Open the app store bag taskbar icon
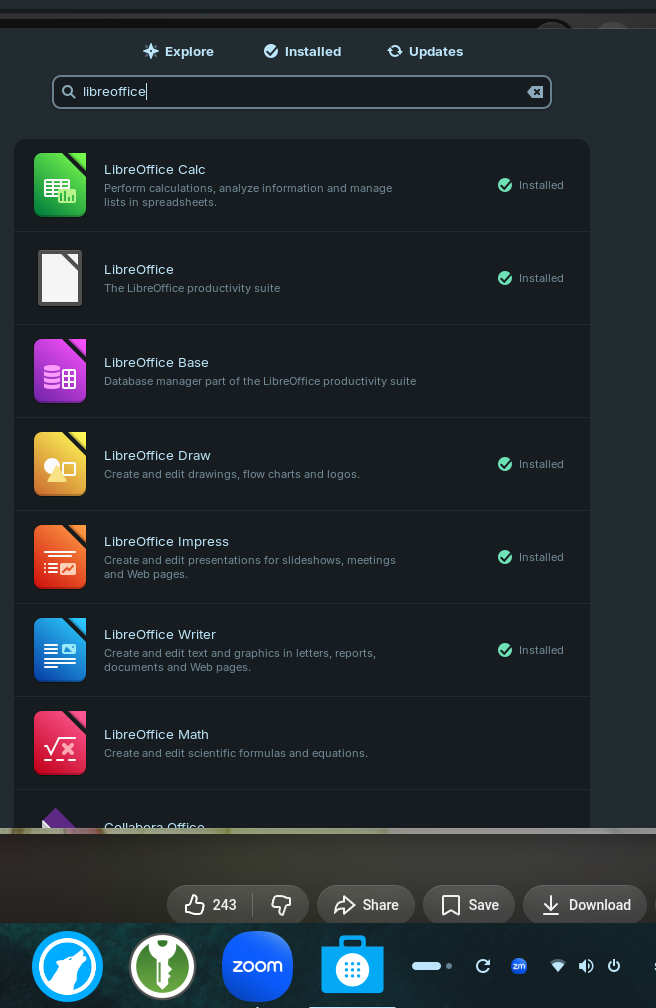This screenshot has height=1008, width=656. pyautogui.click(x=352, y=965)
